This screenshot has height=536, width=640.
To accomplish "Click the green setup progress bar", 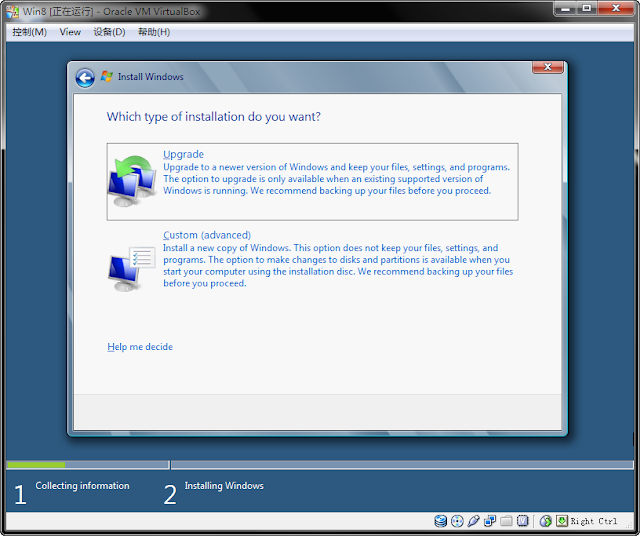I will click(x=36, y=465).
